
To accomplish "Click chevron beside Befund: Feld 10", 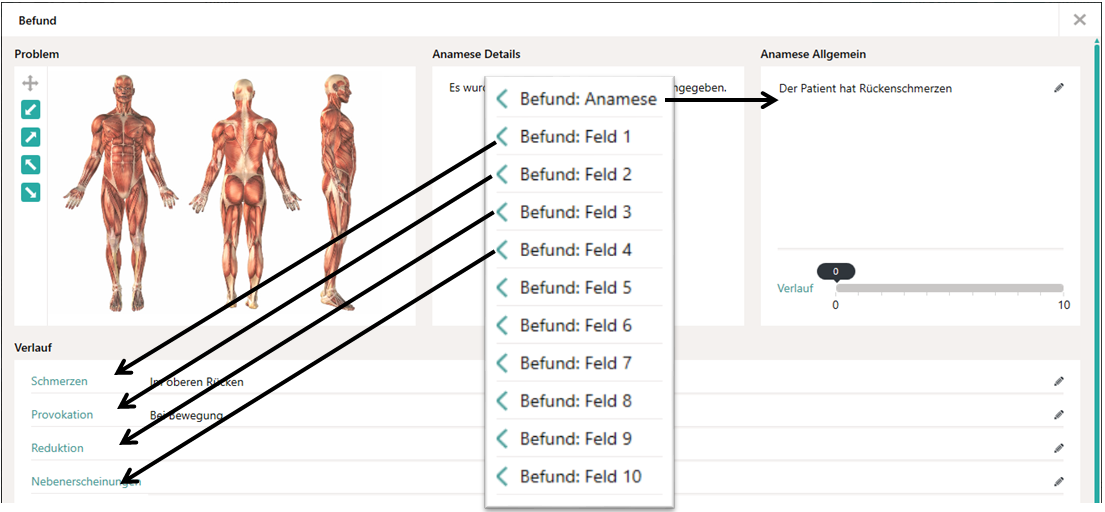I will click(502, 477).
